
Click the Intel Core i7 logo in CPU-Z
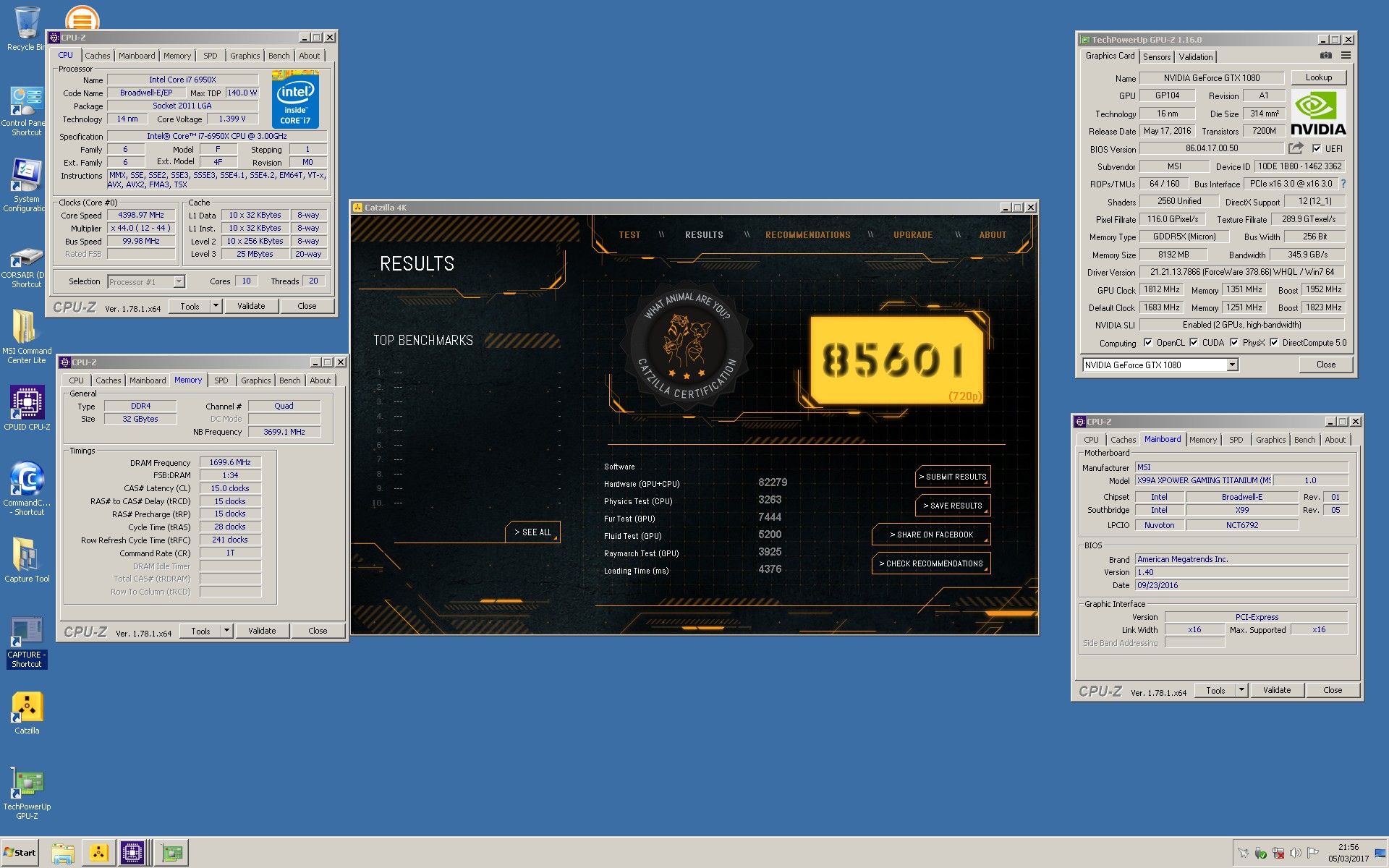[x=295, y=100]
